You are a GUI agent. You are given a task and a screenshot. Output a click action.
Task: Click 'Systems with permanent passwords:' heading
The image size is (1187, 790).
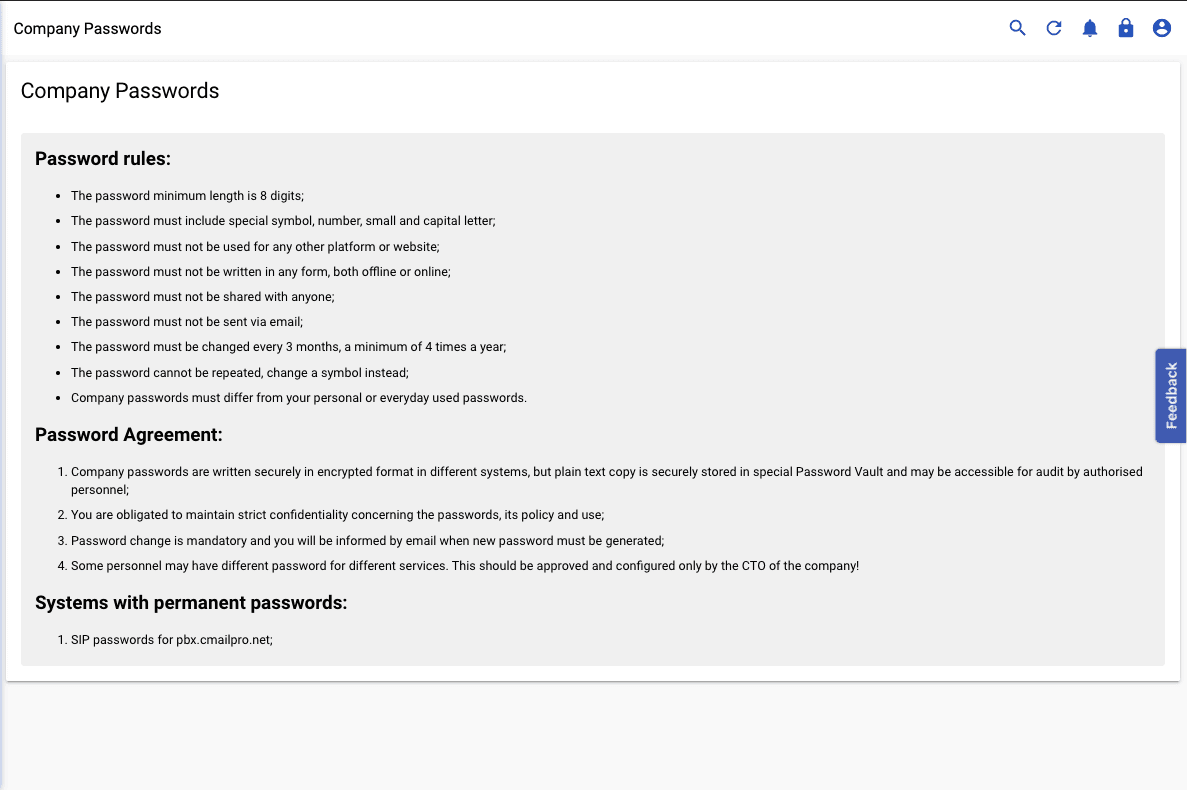pyautogui.click(x=191, y=603)
